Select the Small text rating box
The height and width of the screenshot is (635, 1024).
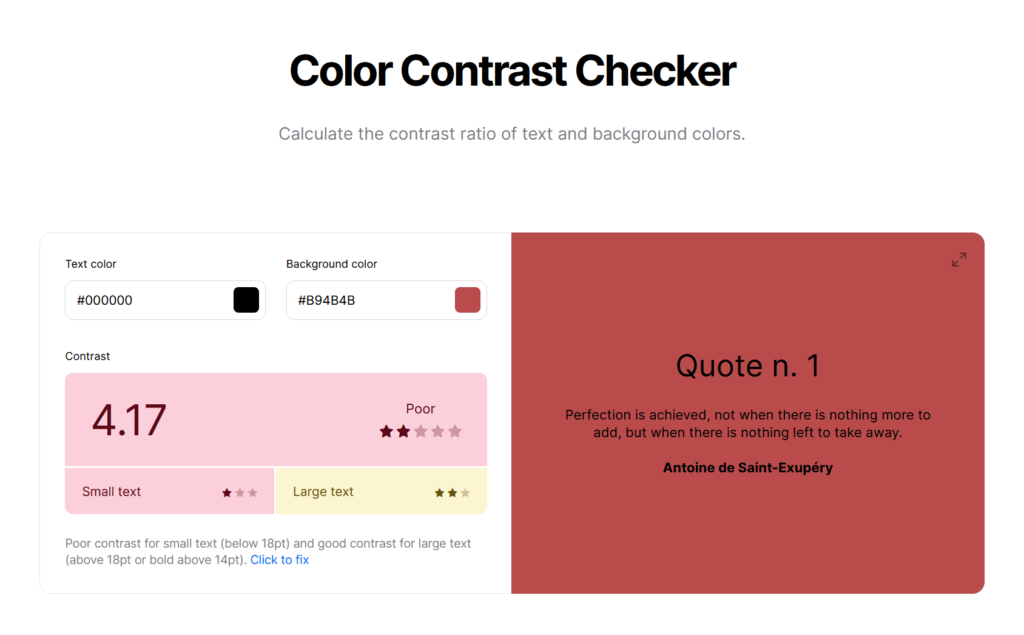point(169,491)
